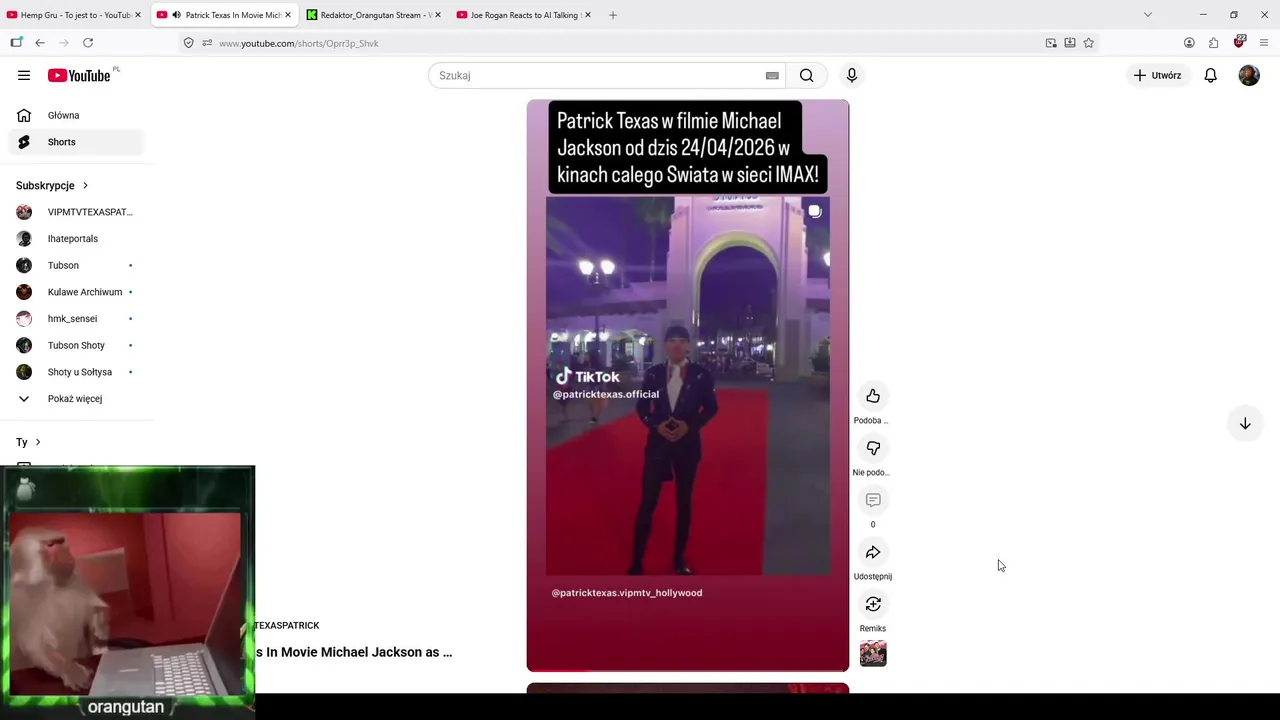Open the on-screen keyboard icon in search box

click(x=772, y=75)
